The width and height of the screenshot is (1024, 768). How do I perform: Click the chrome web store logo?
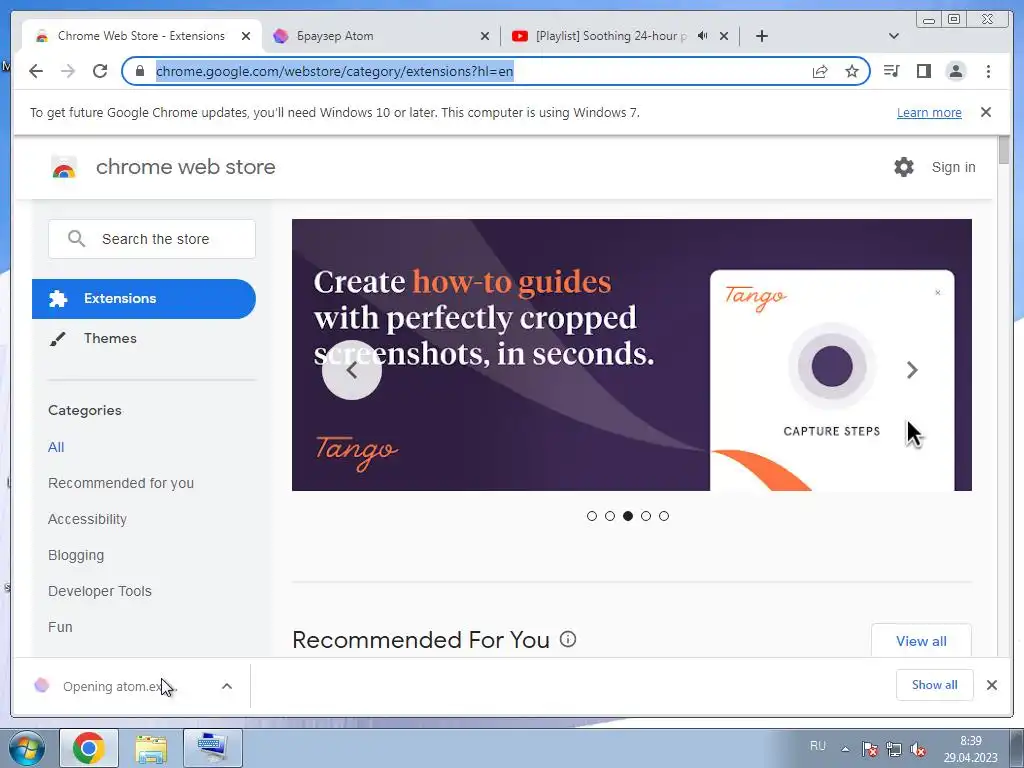(64, 167)
